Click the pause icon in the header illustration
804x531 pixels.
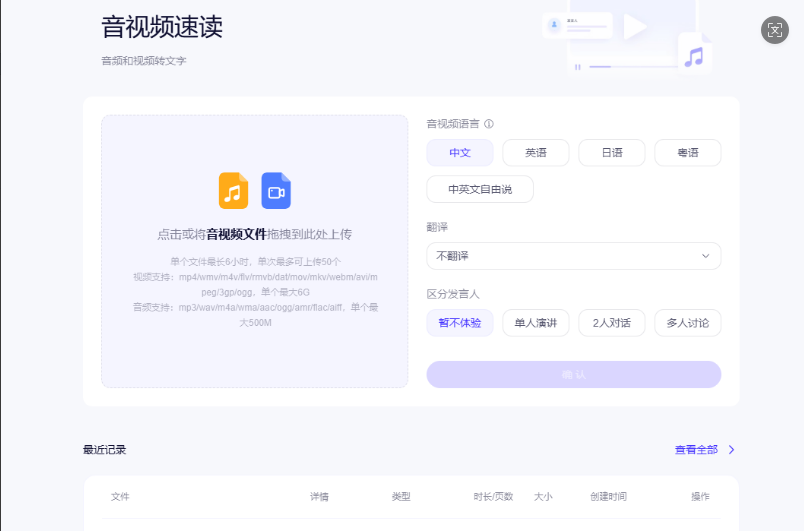point(577,67)
